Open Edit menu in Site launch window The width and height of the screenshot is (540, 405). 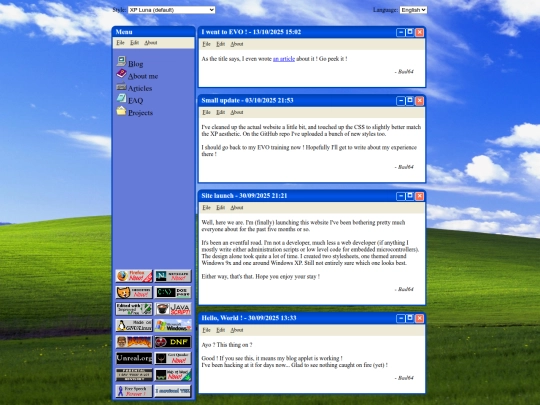coord(220,208)
